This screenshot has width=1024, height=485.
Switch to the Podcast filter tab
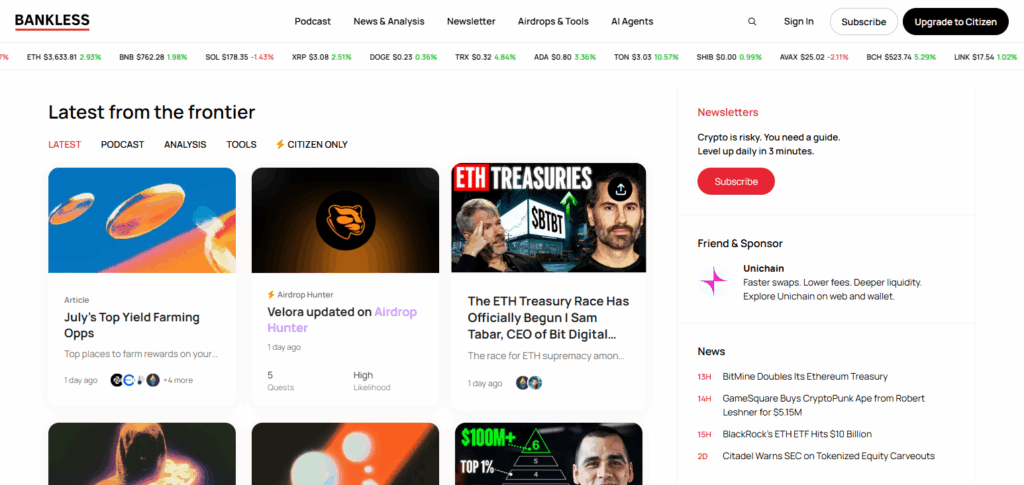pos(122,144)
